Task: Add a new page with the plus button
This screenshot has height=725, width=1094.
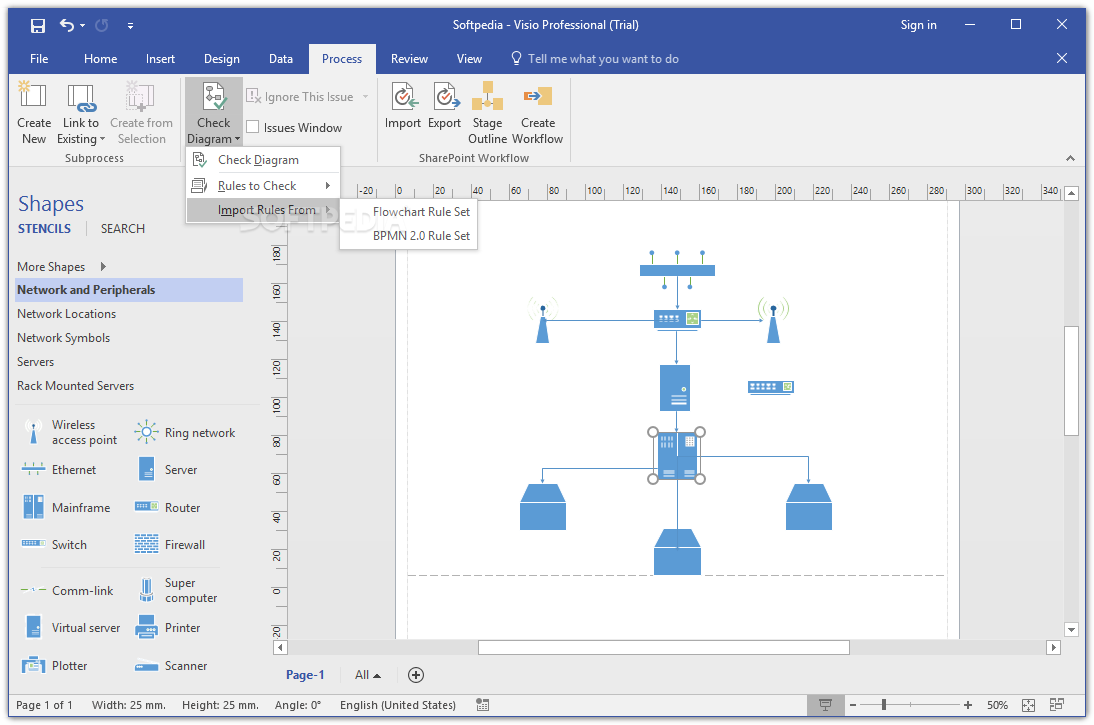Action: [x=416, y=675]
